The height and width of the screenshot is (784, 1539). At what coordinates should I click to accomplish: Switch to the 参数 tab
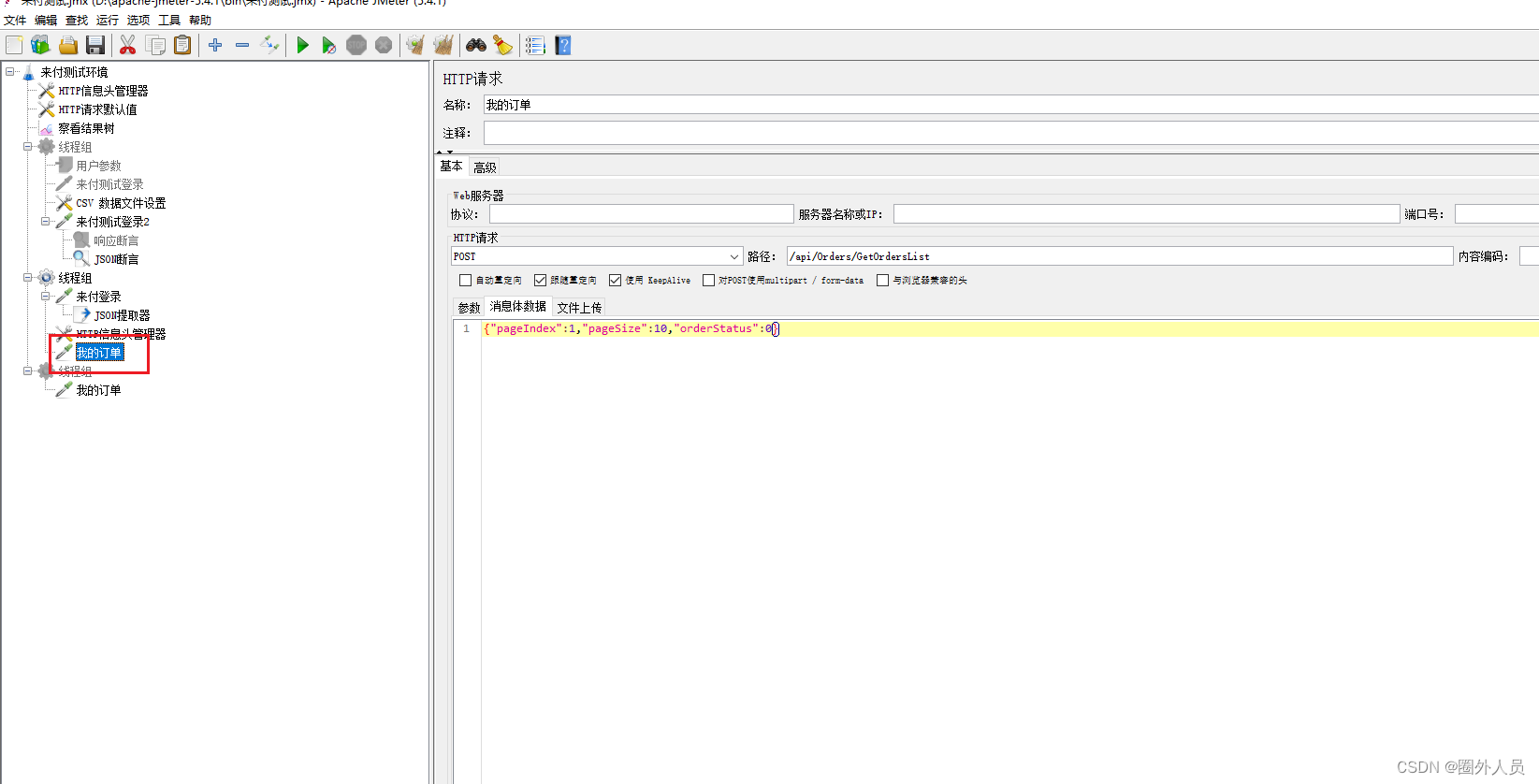coord(469,308)
